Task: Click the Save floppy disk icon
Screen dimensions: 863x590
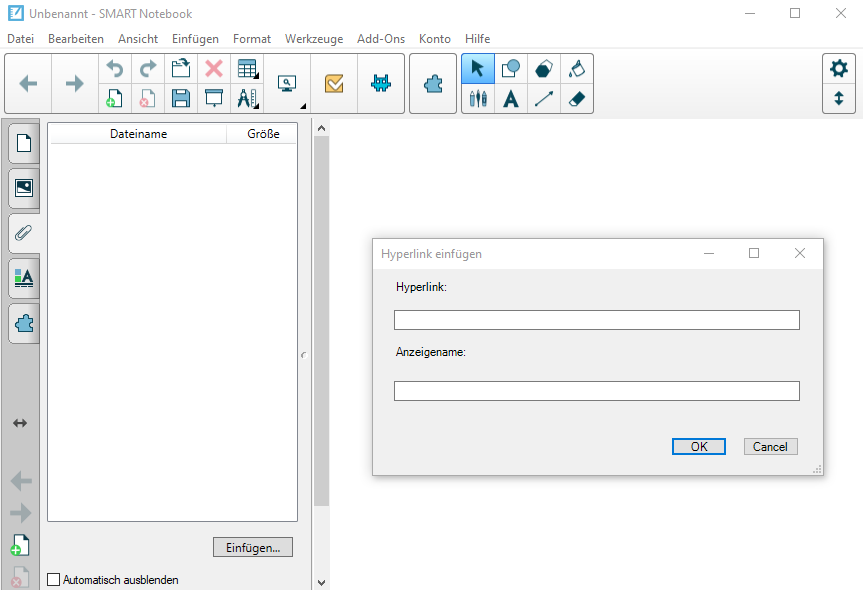Action: click(x=180, y=98)
